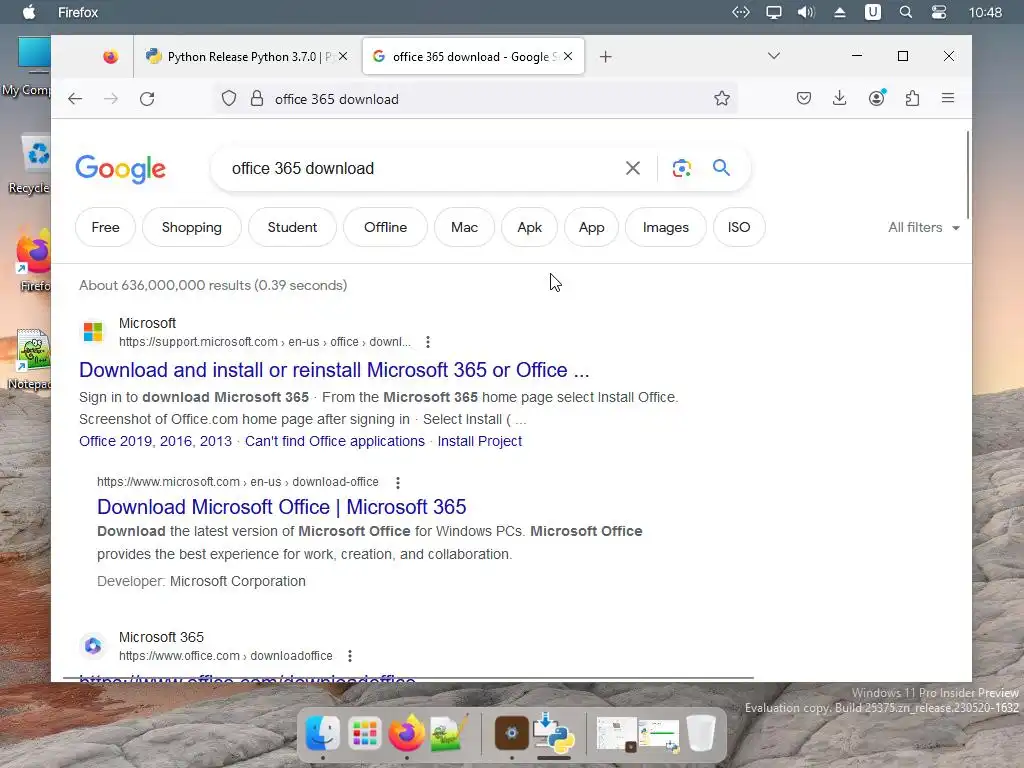The width and height of the screenshot is (1024, 768).
Task: Open the Firefox application menu
Action: (948, 98)
